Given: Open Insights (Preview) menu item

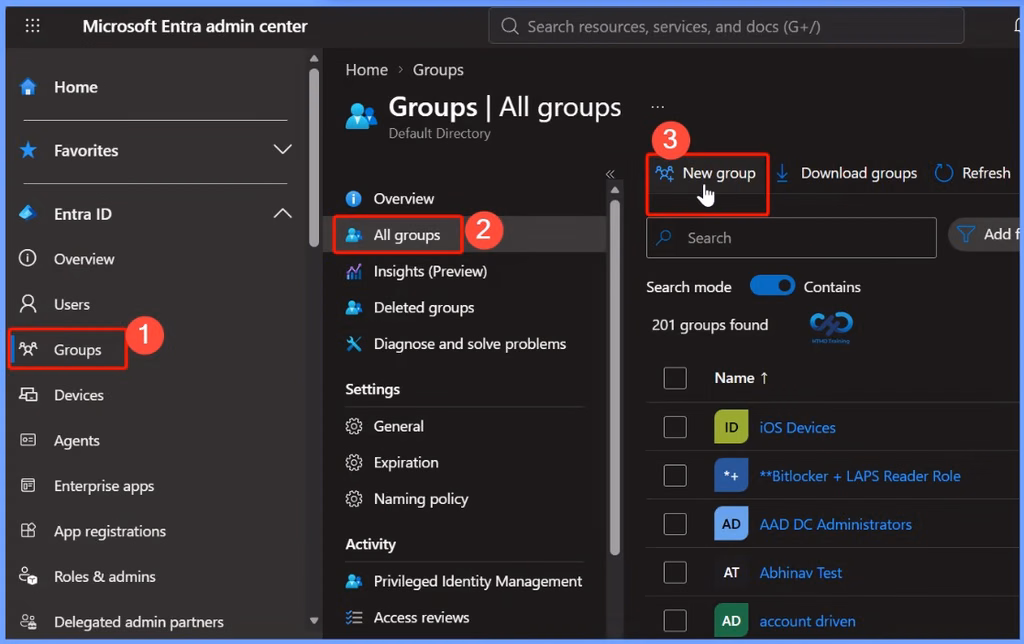Looking at the screenshot, I should [430, 271].
